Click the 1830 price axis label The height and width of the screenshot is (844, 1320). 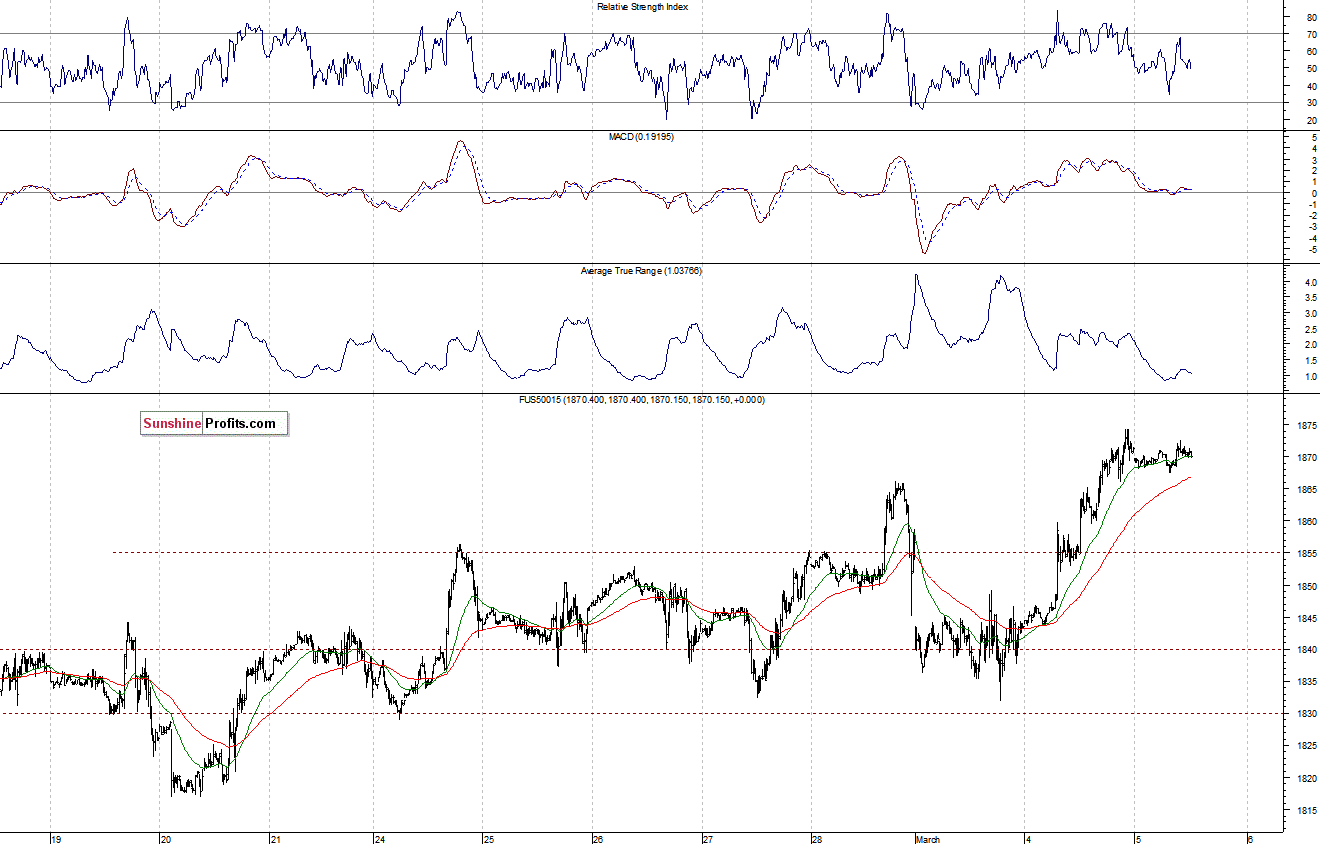pos(1307,714)
